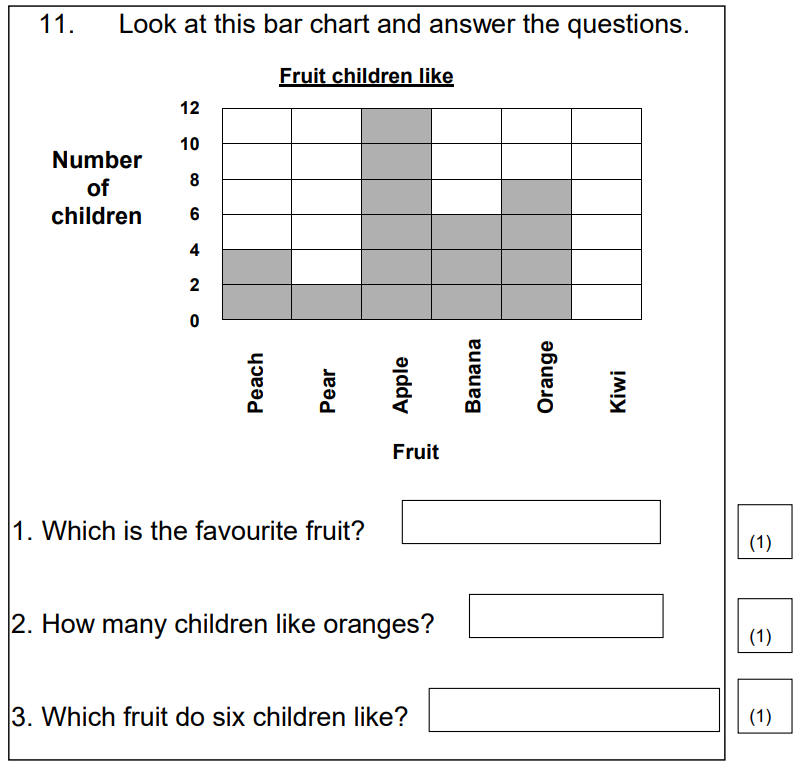Click the mark box beside the oranges question
The image size is (797, 768).
coord(764,625)
